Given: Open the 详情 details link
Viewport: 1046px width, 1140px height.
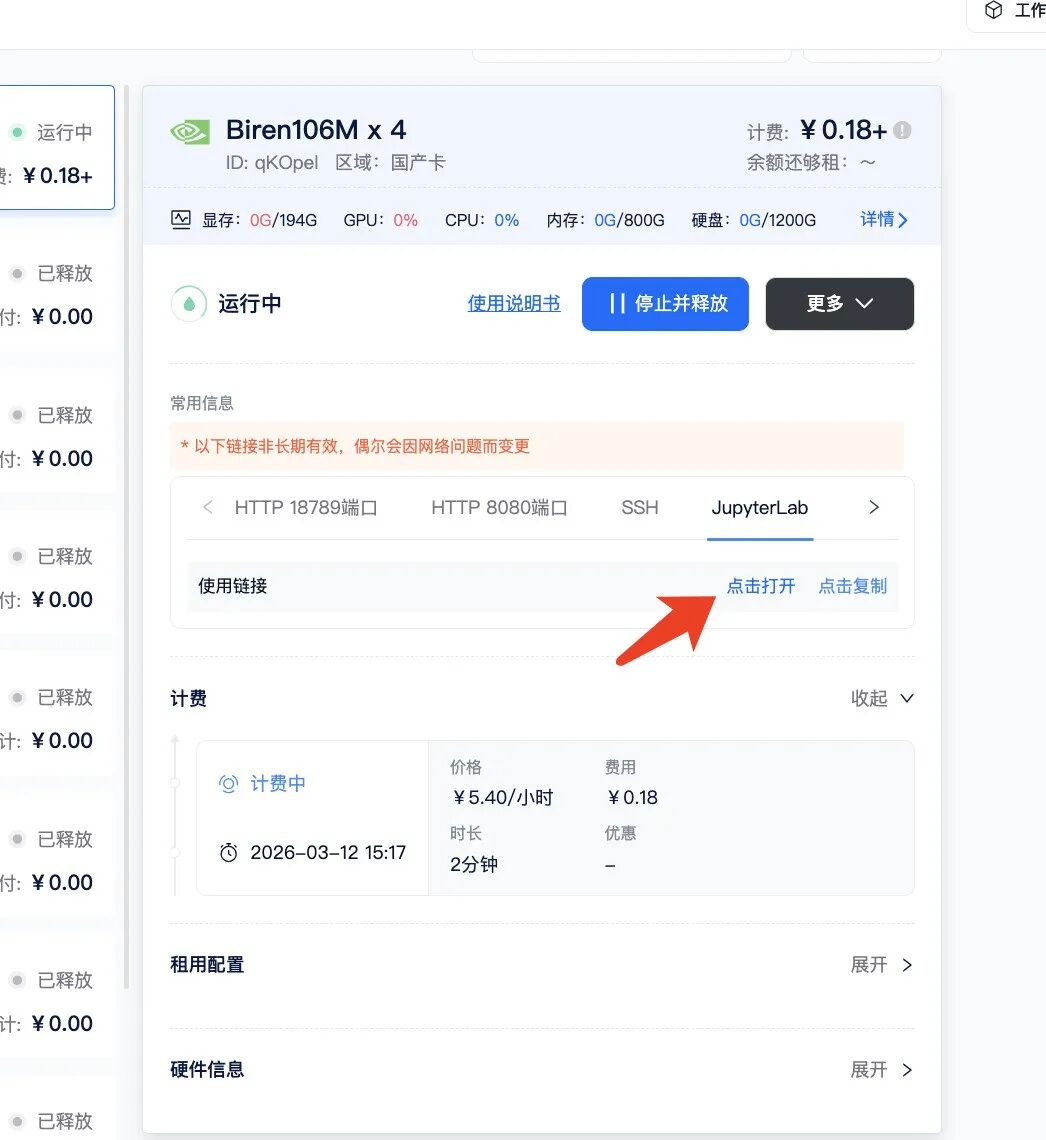Looking at the screenshot, I should pos(883,220).
